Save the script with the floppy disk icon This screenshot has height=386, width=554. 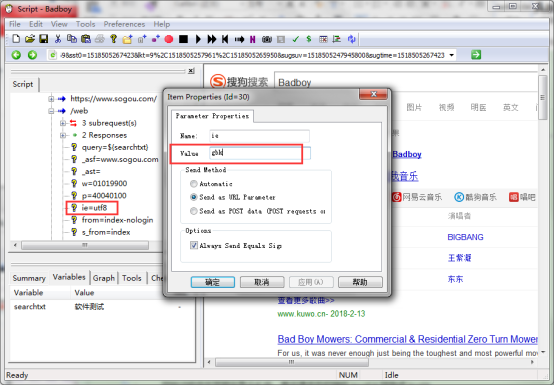(43, 39)
